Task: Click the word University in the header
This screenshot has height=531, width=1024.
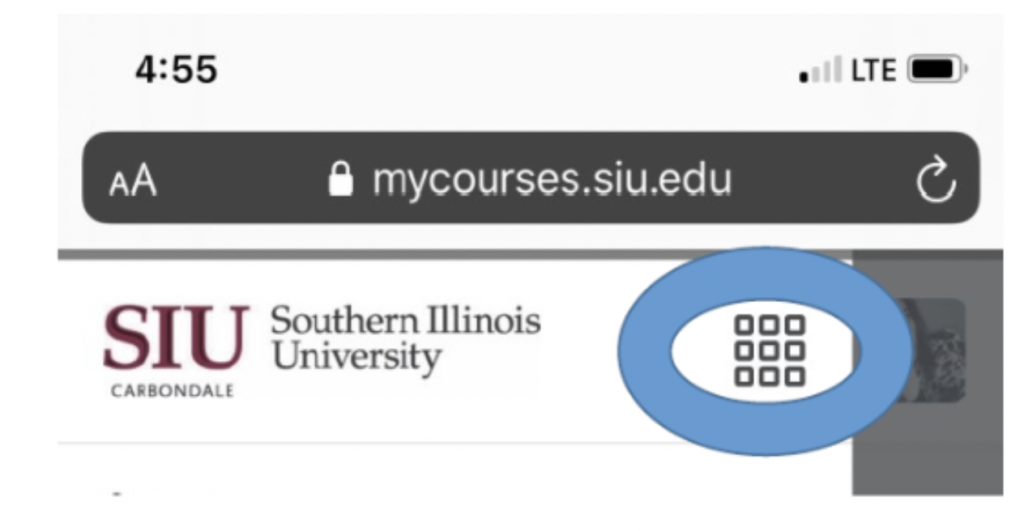Action: tap(357, 357)
